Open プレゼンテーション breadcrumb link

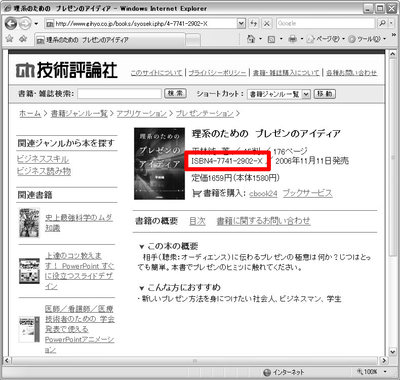(205, 114)
